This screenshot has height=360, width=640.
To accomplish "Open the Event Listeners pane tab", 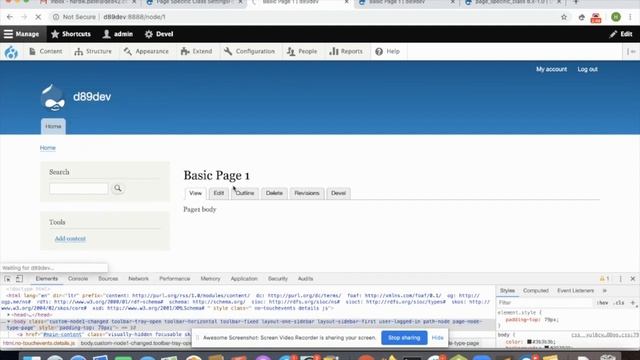I will point(576,291).
